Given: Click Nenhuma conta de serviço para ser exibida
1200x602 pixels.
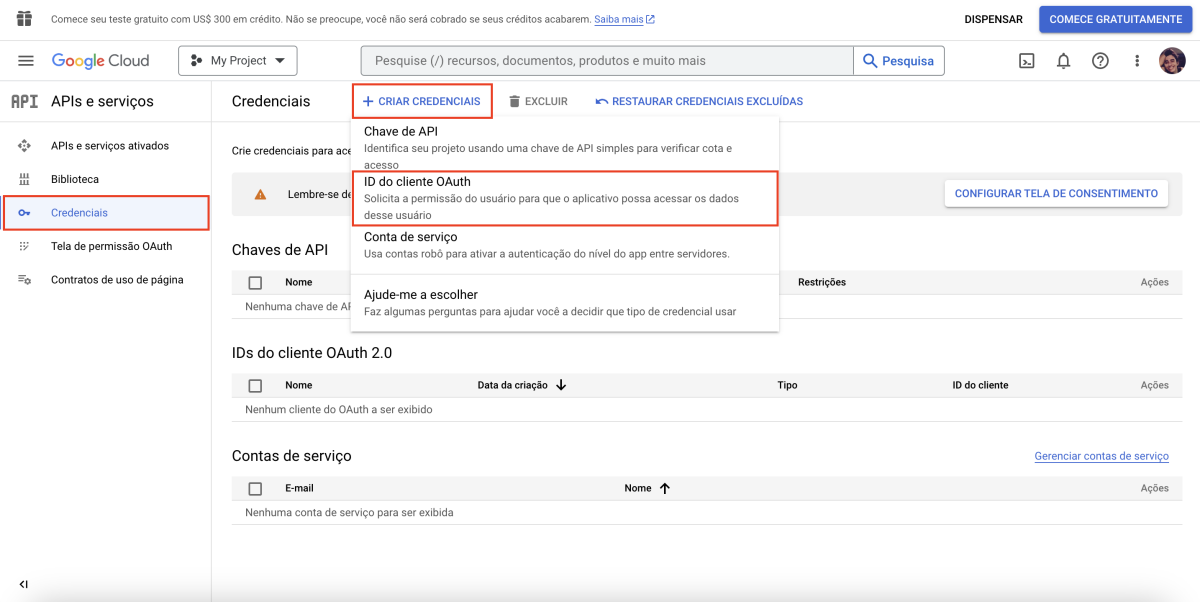Looking at the screenshot, I should 349,512.
